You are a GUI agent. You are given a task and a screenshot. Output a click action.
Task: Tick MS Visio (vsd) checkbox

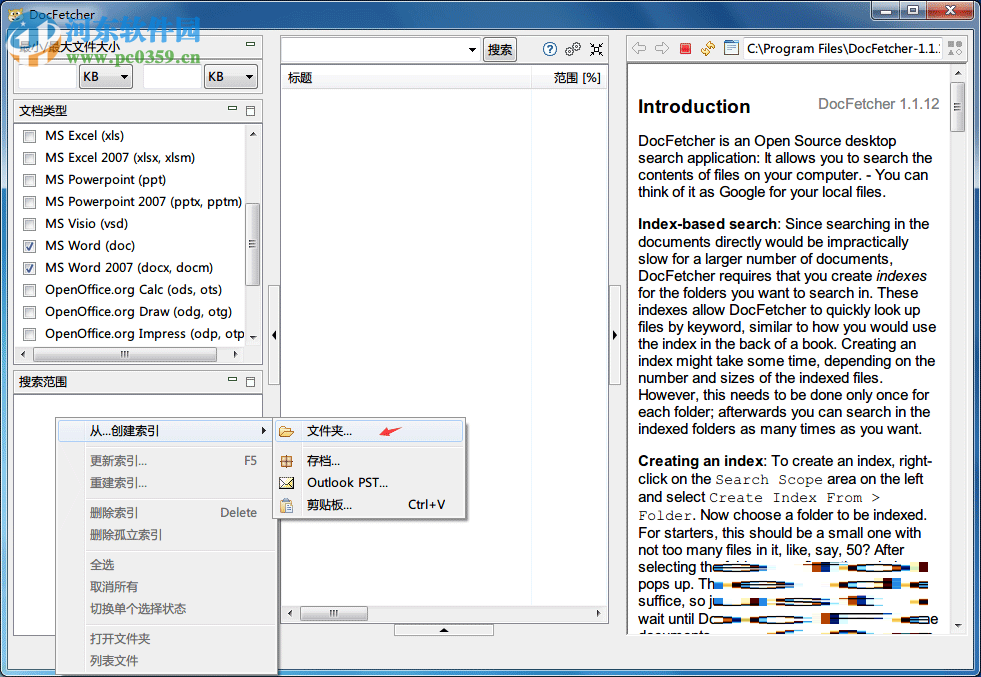click(29, 224)
